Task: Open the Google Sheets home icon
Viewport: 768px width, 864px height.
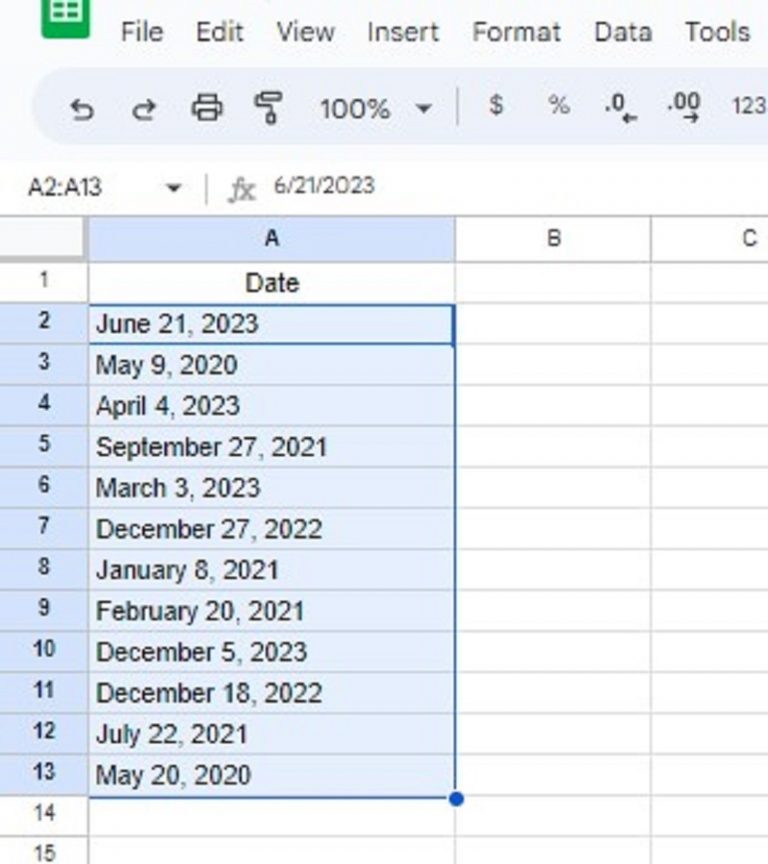Action: tap(66, 17)
